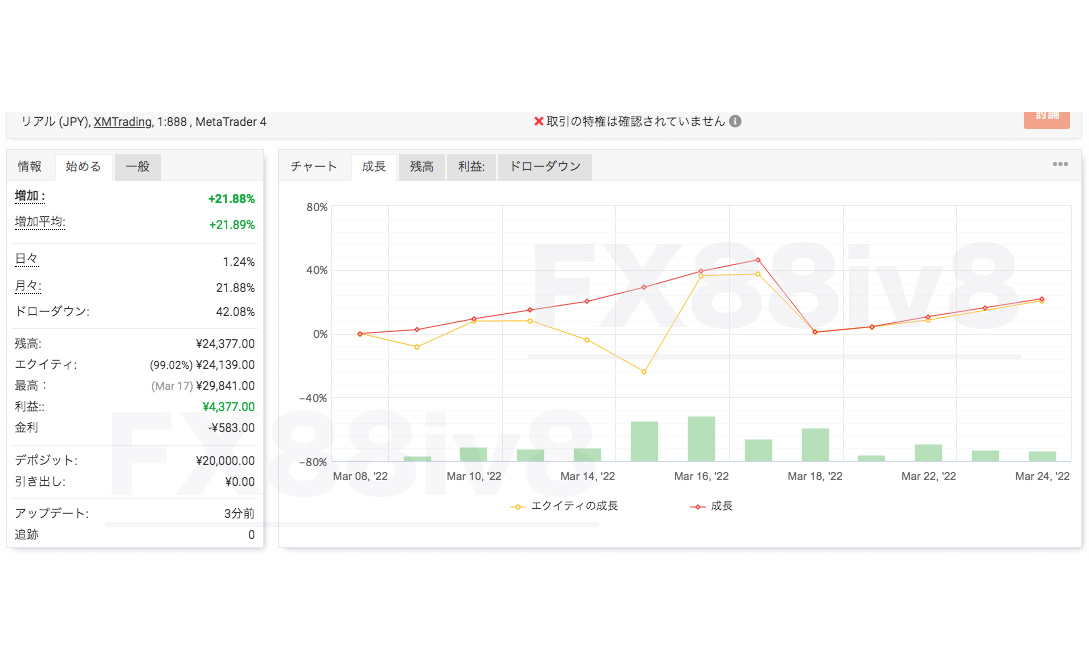Click the ¥24,139.00 equity value
The width and height of the screenshot is (1089, 671).
point(226,365)
